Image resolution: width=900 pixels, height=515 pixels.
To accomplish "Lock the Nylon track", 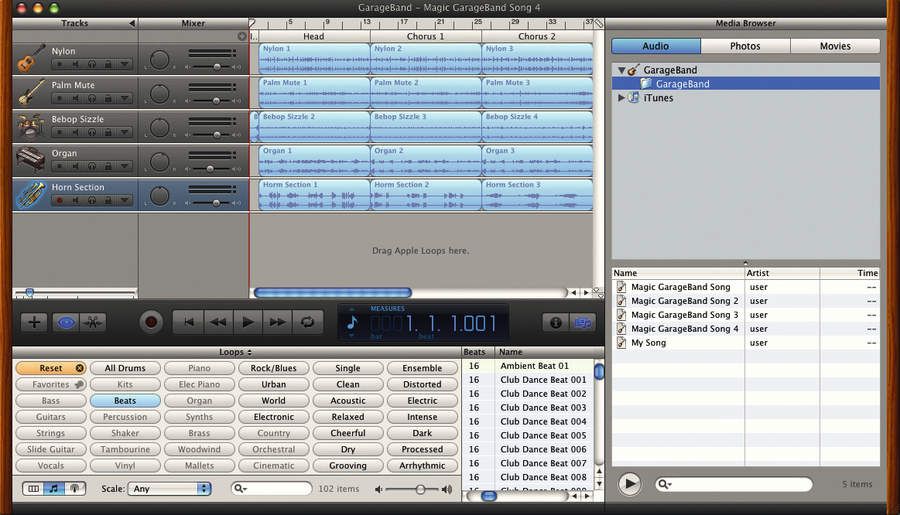I will (108, 64).
